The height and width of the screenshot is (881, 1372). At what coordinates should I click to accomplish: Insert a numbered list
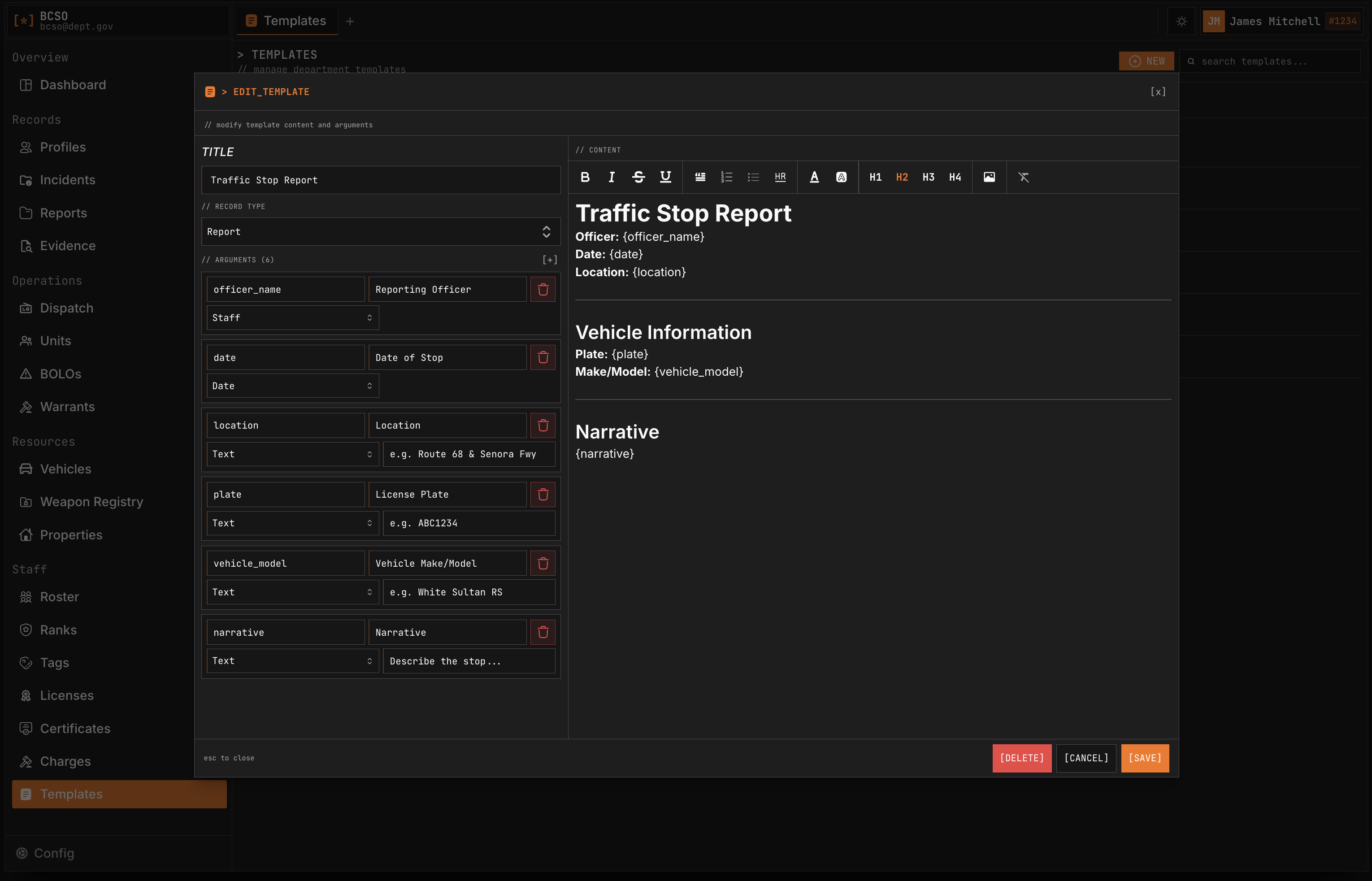[726, 177]
